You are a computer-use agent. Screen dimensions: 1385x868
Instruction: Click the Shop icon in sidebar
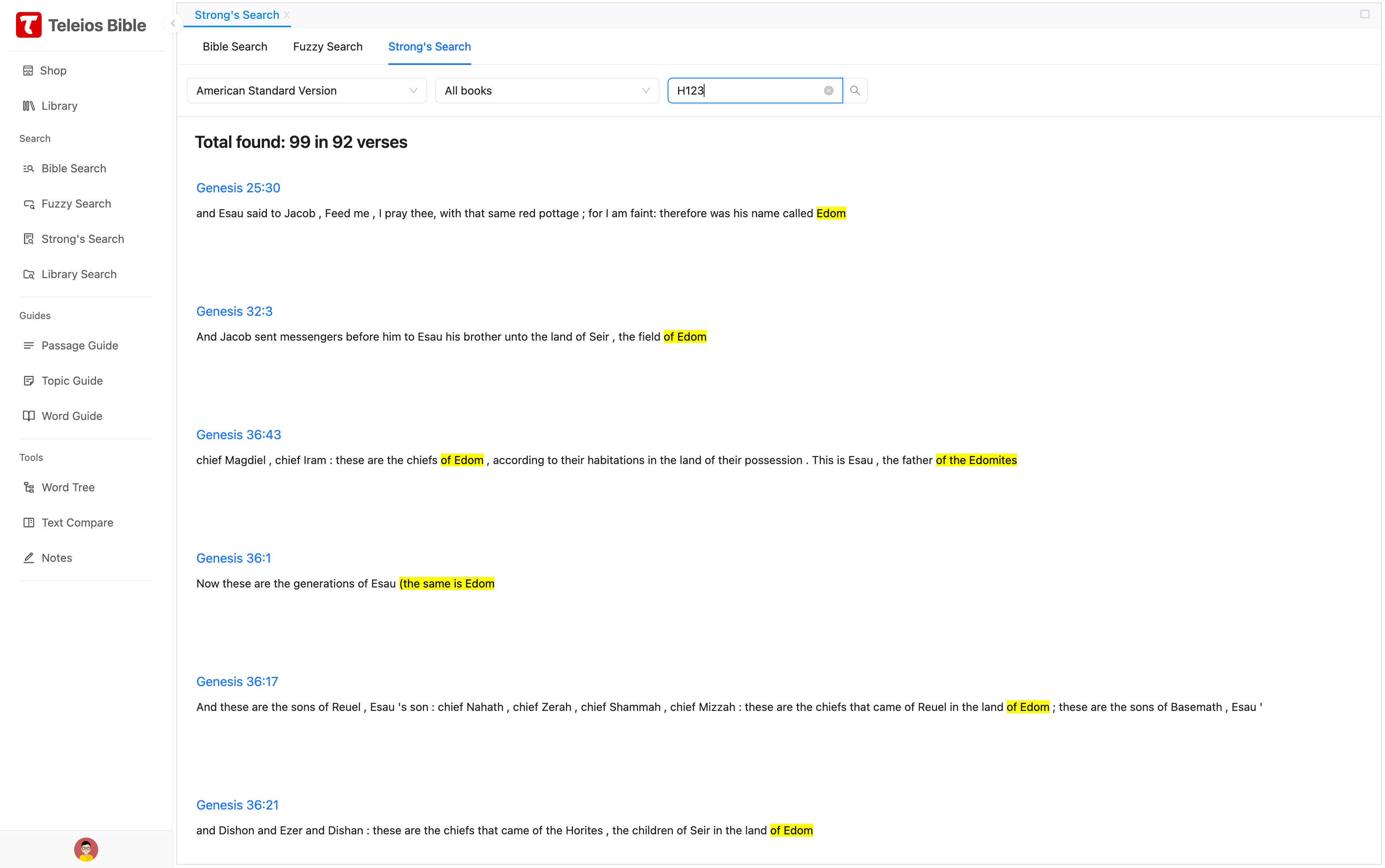(x=28, y=71)
